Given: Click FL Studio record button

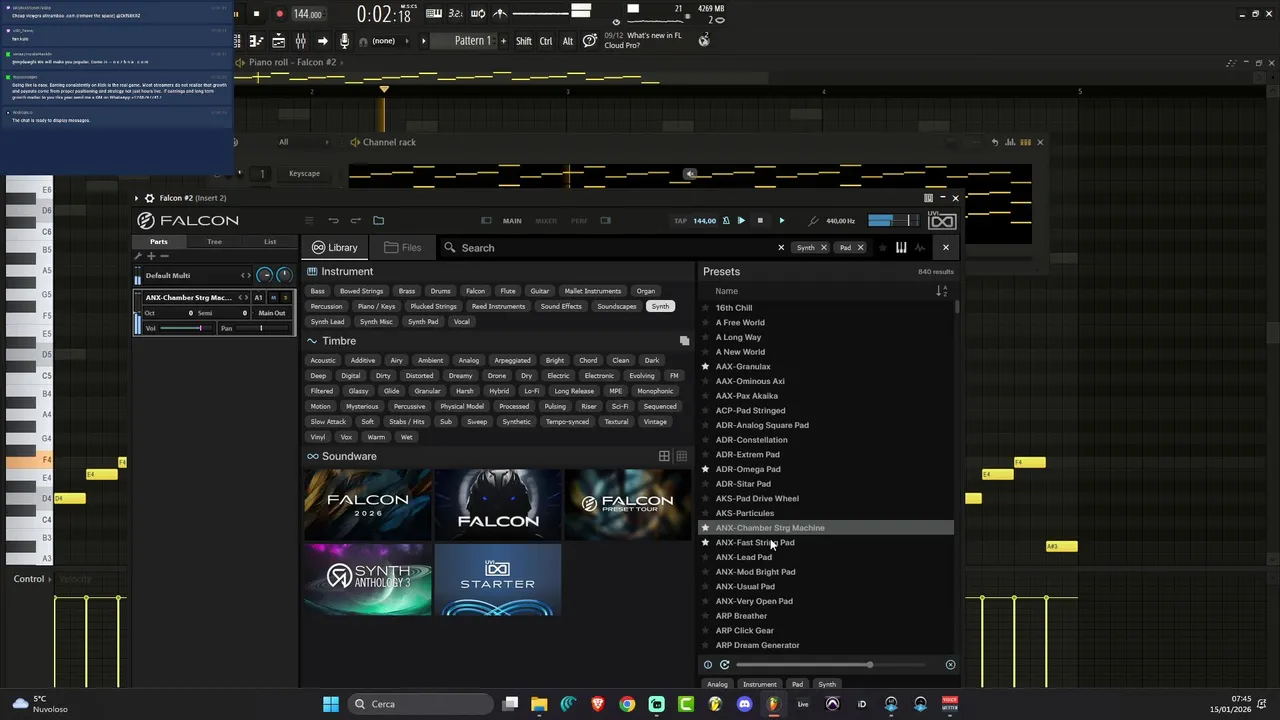Looking at the screenshot, I should click(x=279, y=14).
